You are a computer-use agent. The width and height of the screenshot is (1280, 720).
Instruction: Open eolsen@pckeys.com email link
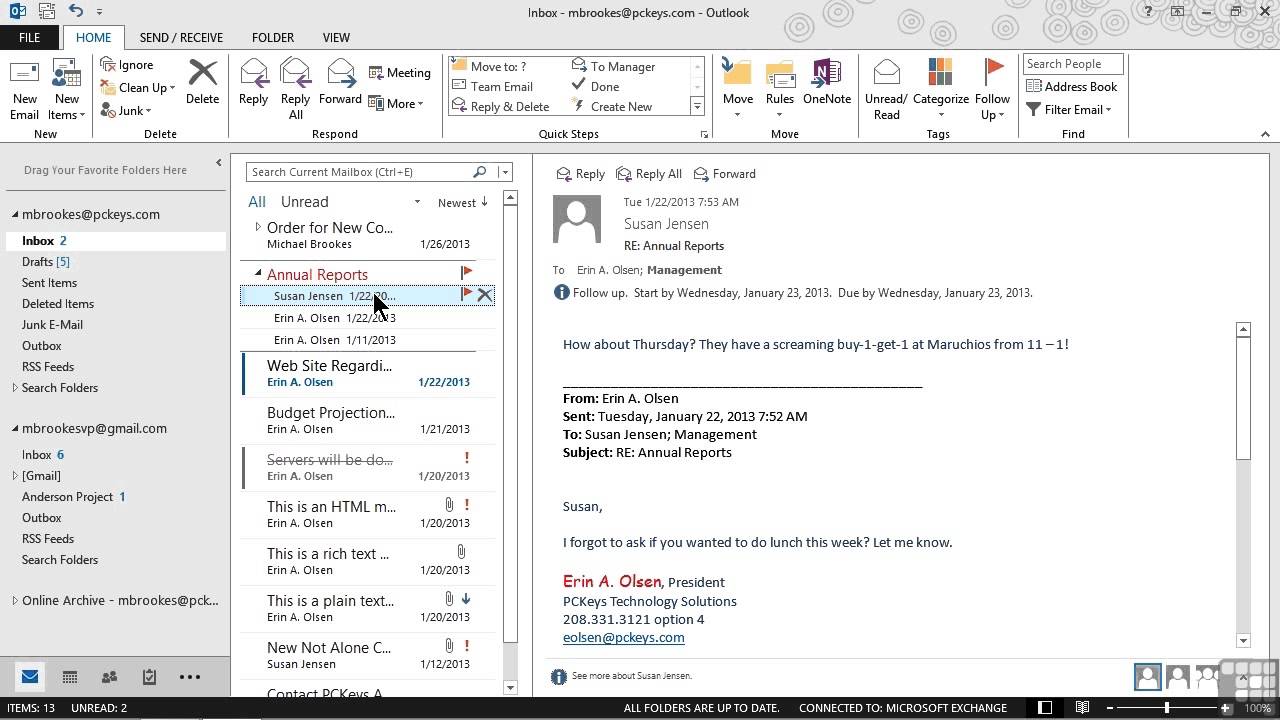click(x=623, y=637)
